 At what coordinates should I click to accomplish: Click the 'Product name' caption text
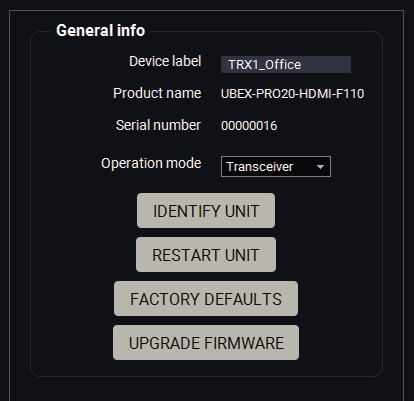pos(157,93)
